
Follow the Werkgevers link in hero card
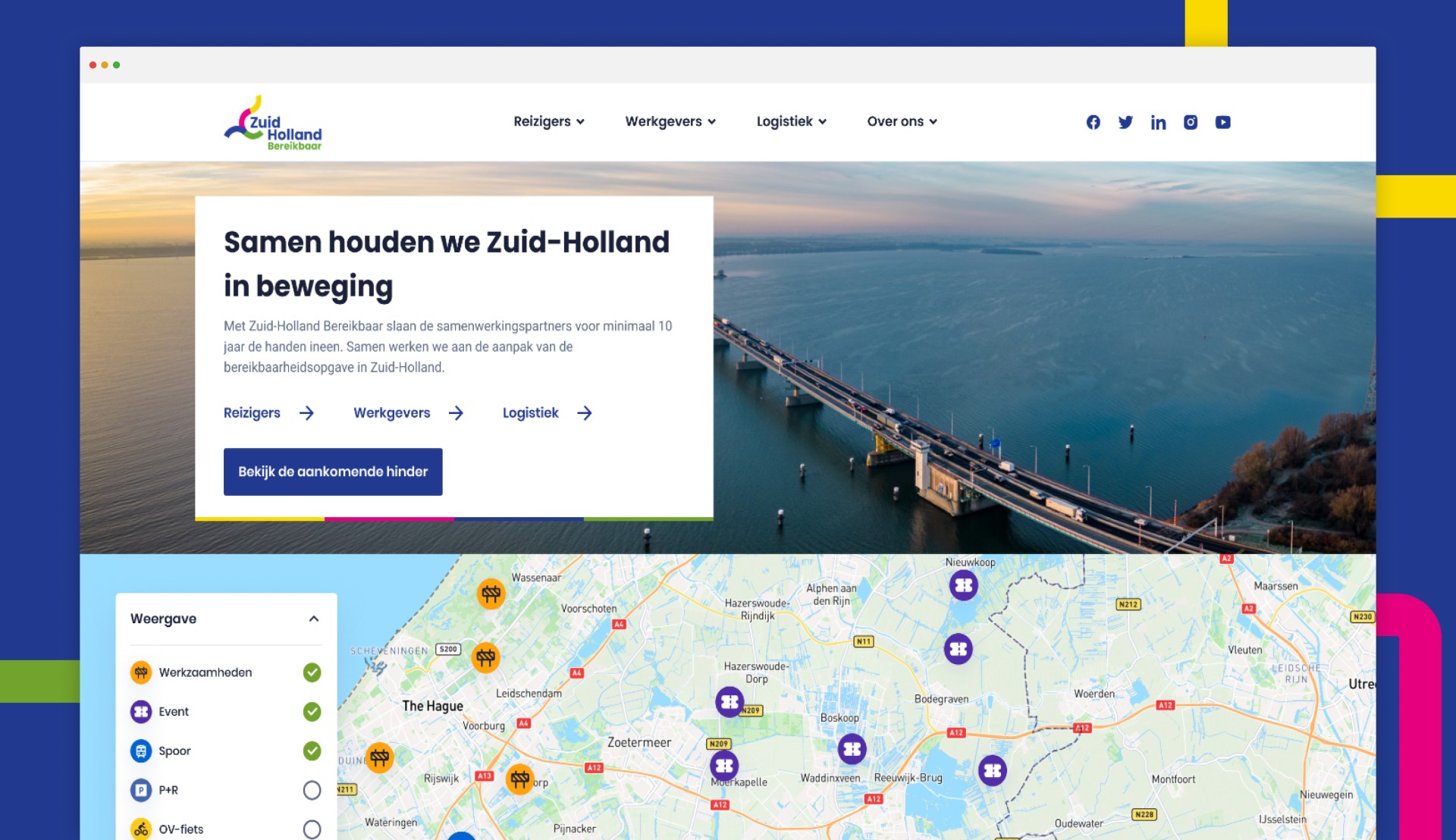(x=391, y=413)
